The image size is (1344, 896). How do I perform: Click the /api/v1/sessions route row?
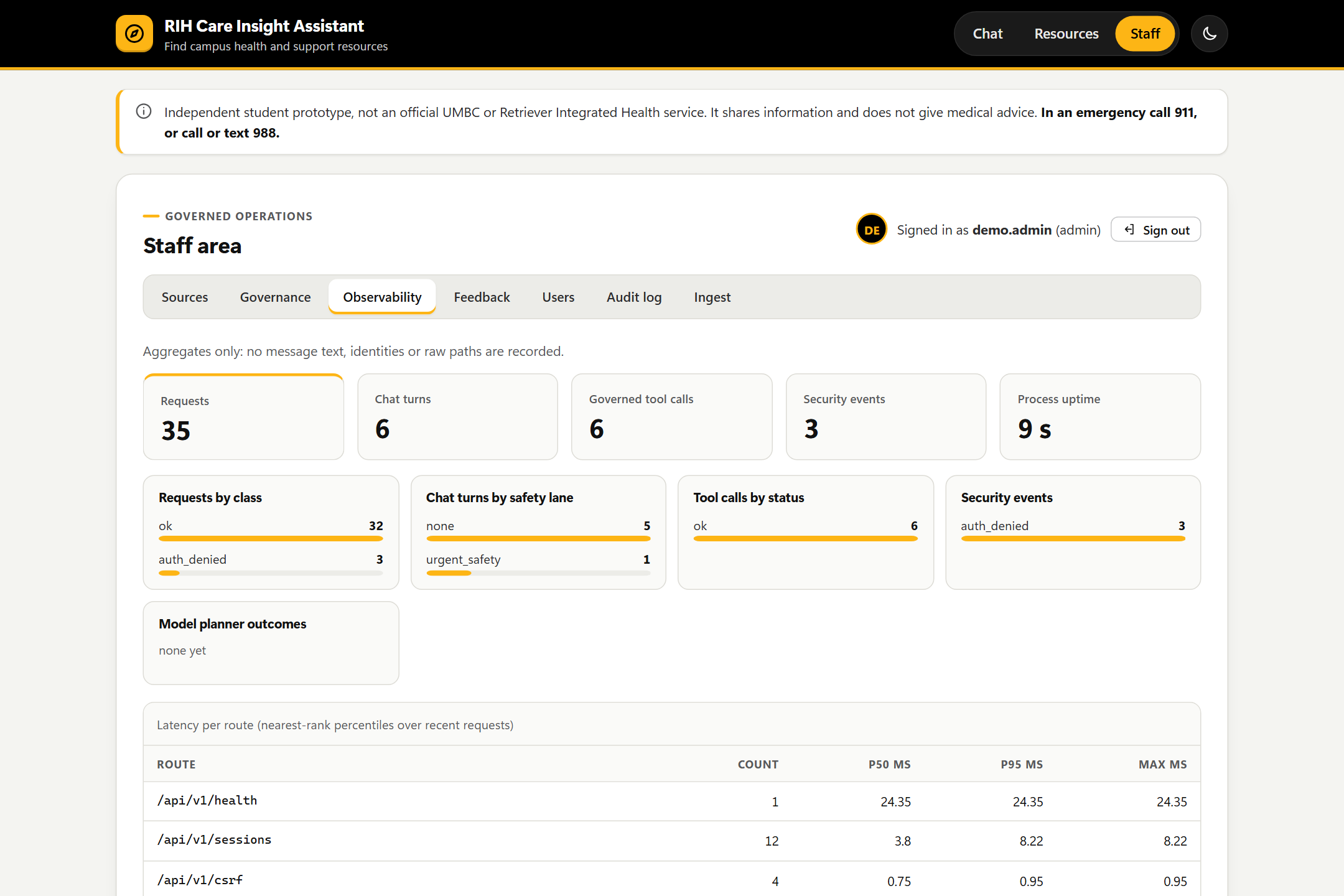click(x=672, y=841)
